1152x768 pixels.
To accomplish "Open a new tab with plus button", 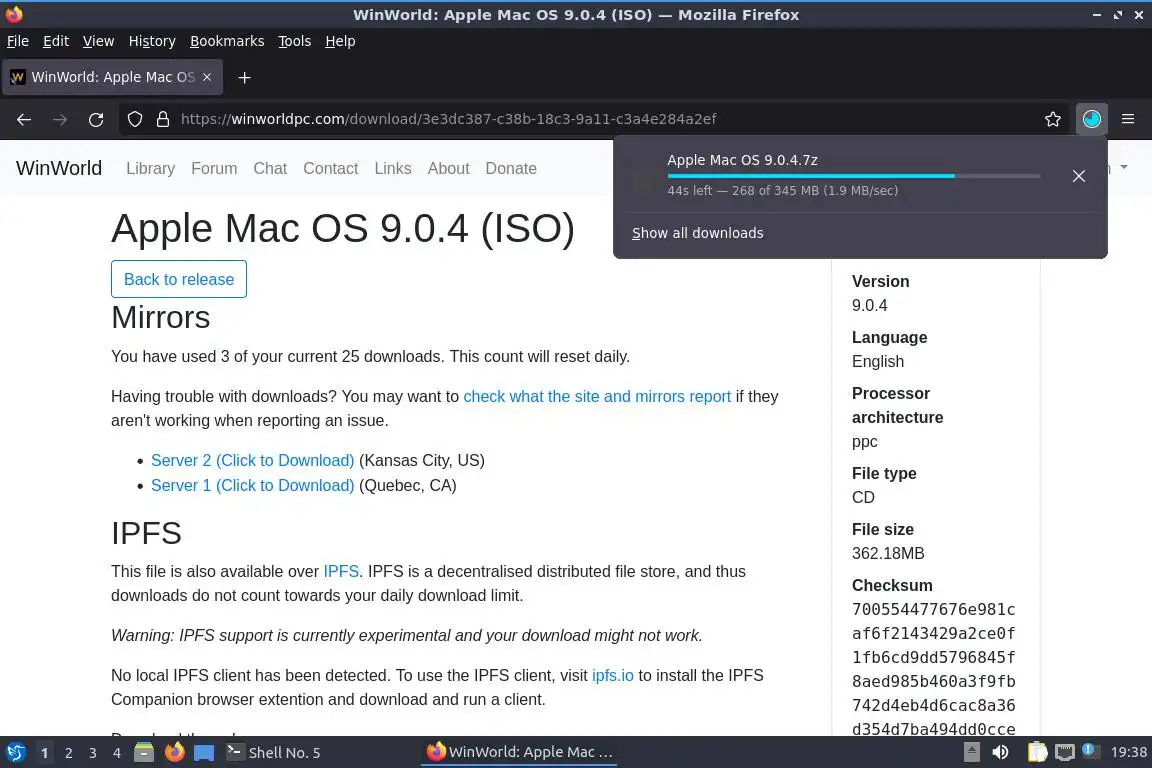I will coord(245,77).
